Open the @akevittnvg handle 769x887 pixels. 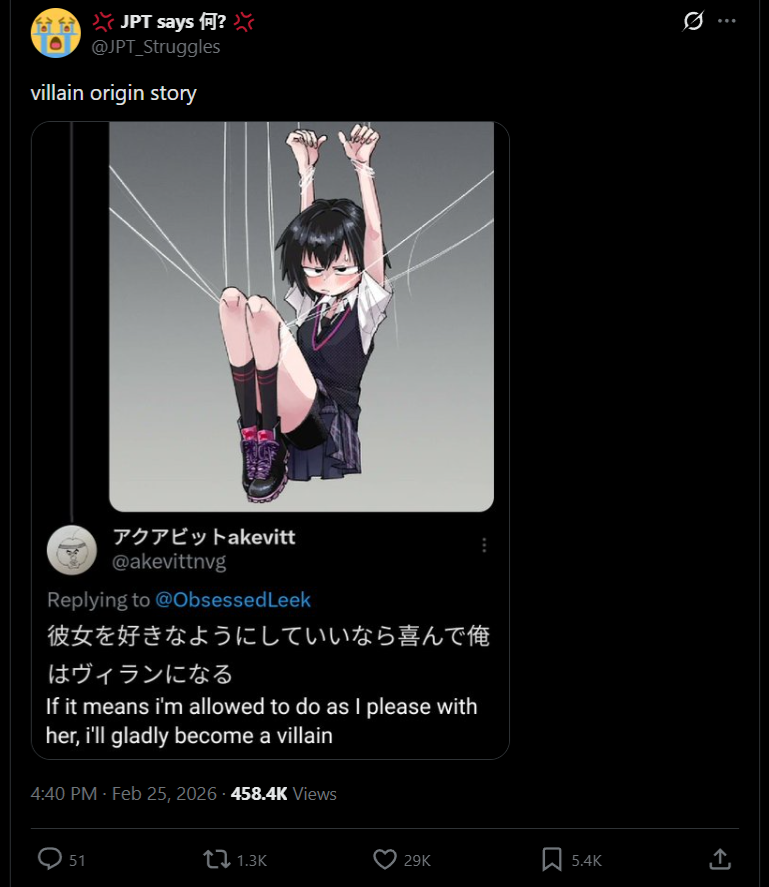[169, 561]
